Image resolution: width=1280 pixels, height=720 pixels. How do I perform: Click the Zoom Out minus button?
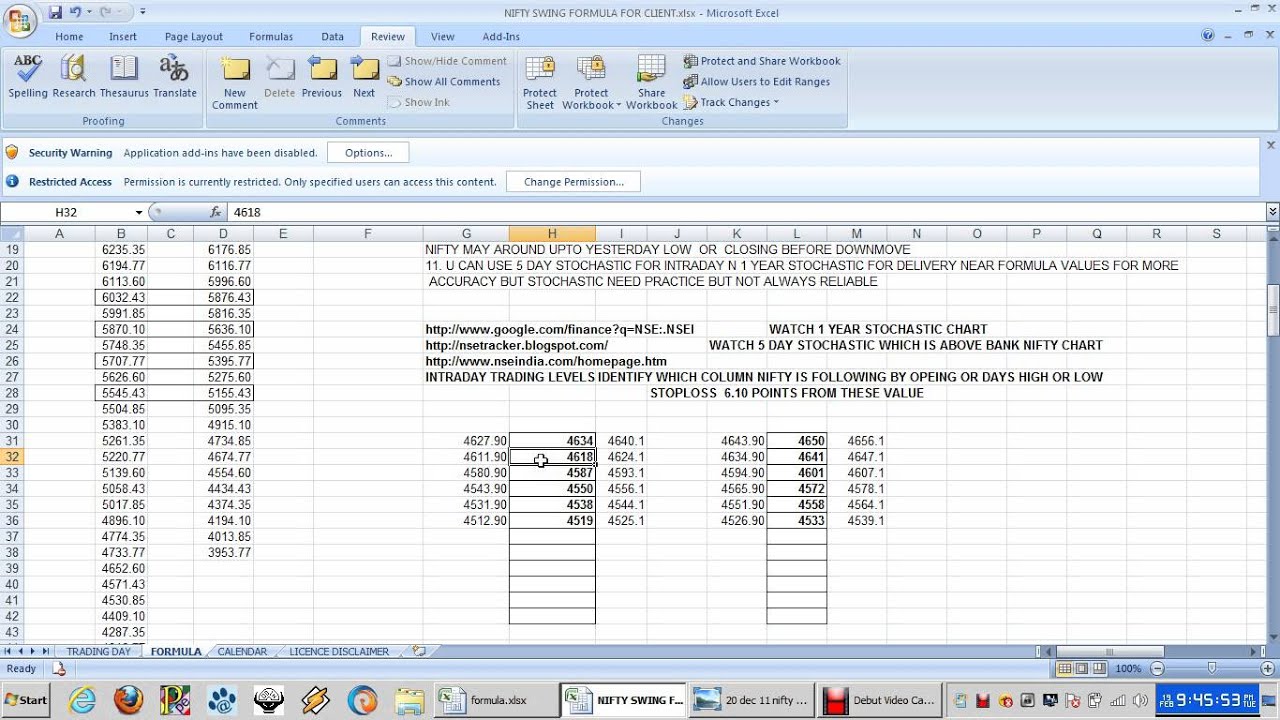tap(1157, 668)
